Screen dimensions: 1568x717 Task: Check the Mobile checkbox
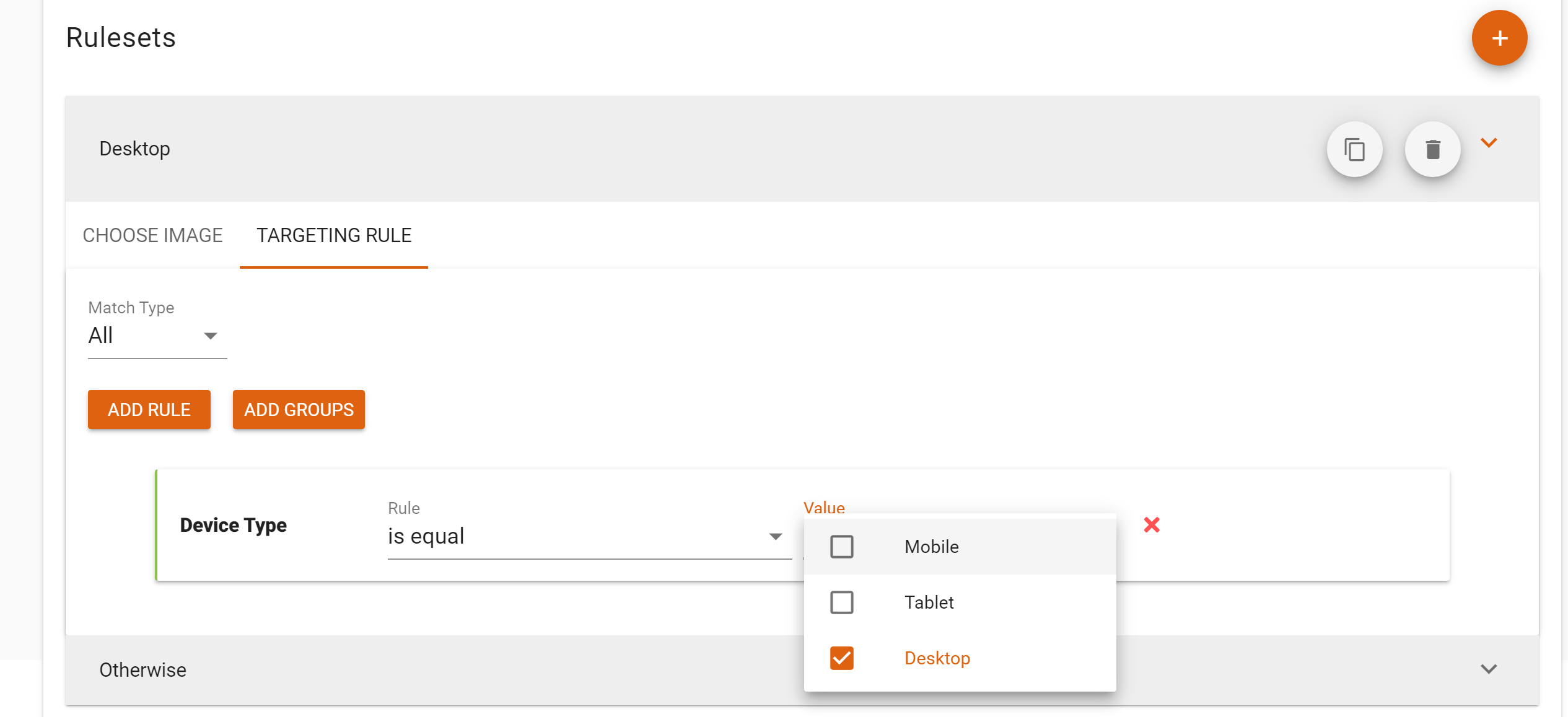841,547
